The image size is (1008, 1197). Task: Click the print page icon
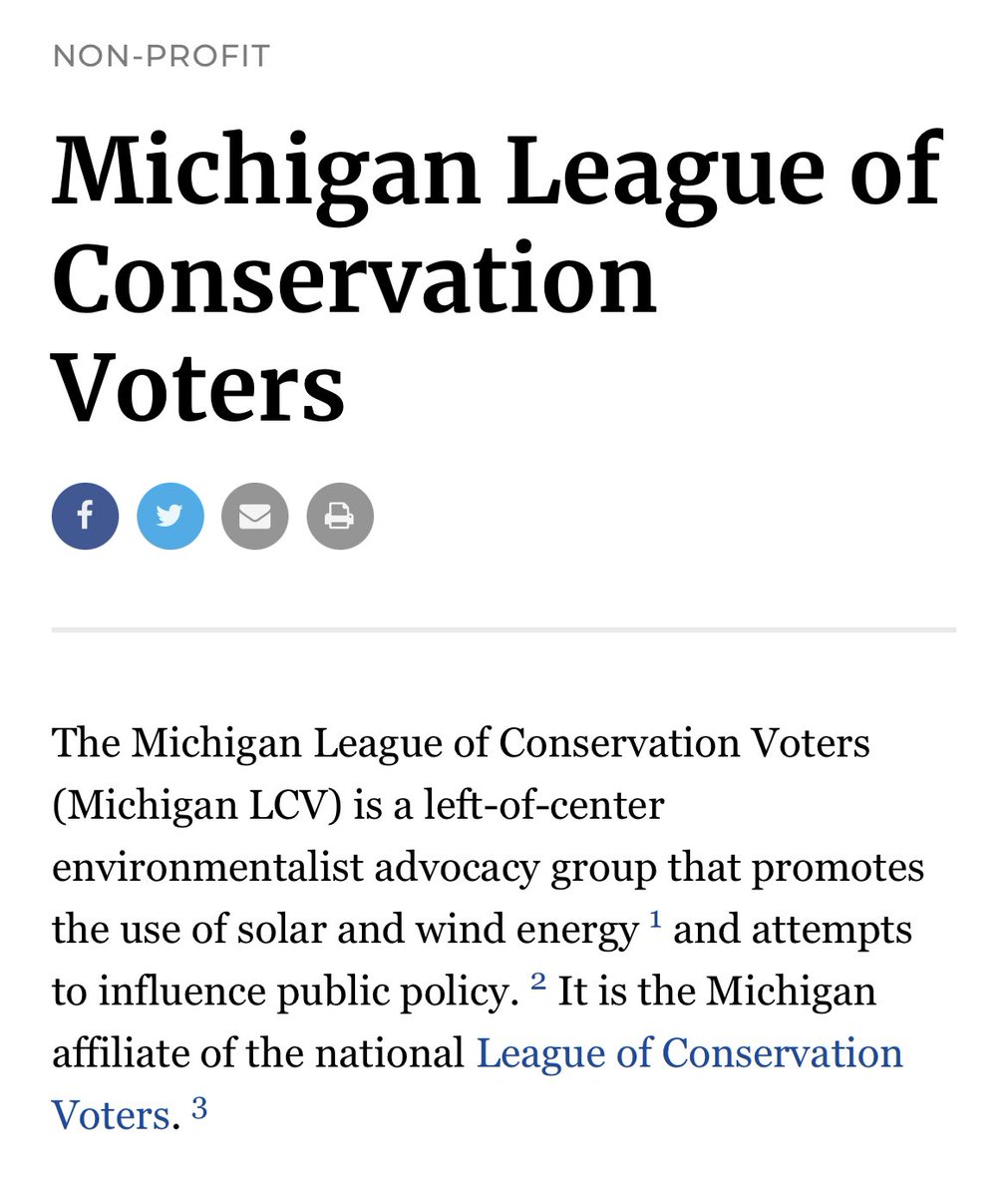pyautogui.click(x=339, y=516)
